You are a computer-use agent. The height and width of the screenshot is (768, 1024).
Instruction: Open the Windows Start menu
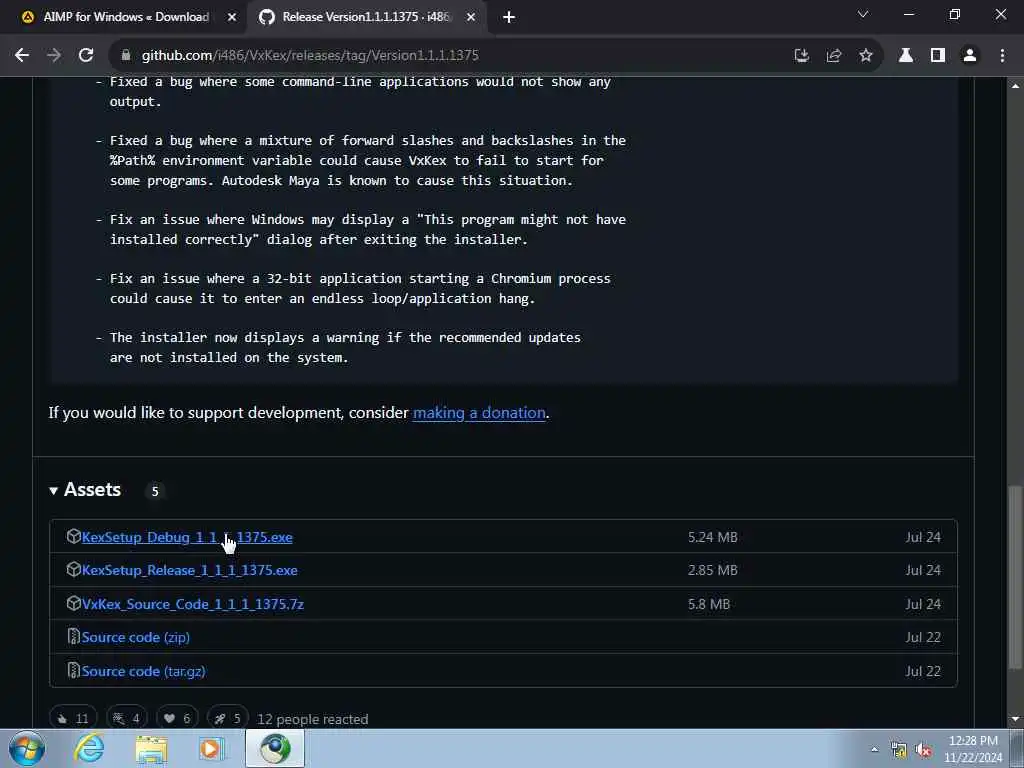tap(27, 748)
